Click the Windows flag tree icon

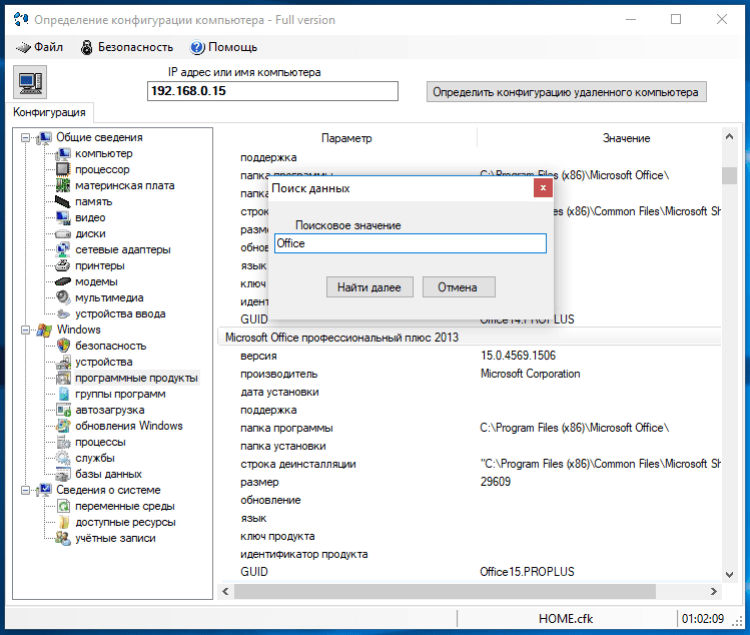pyautogui.click(x=44, y=330)
